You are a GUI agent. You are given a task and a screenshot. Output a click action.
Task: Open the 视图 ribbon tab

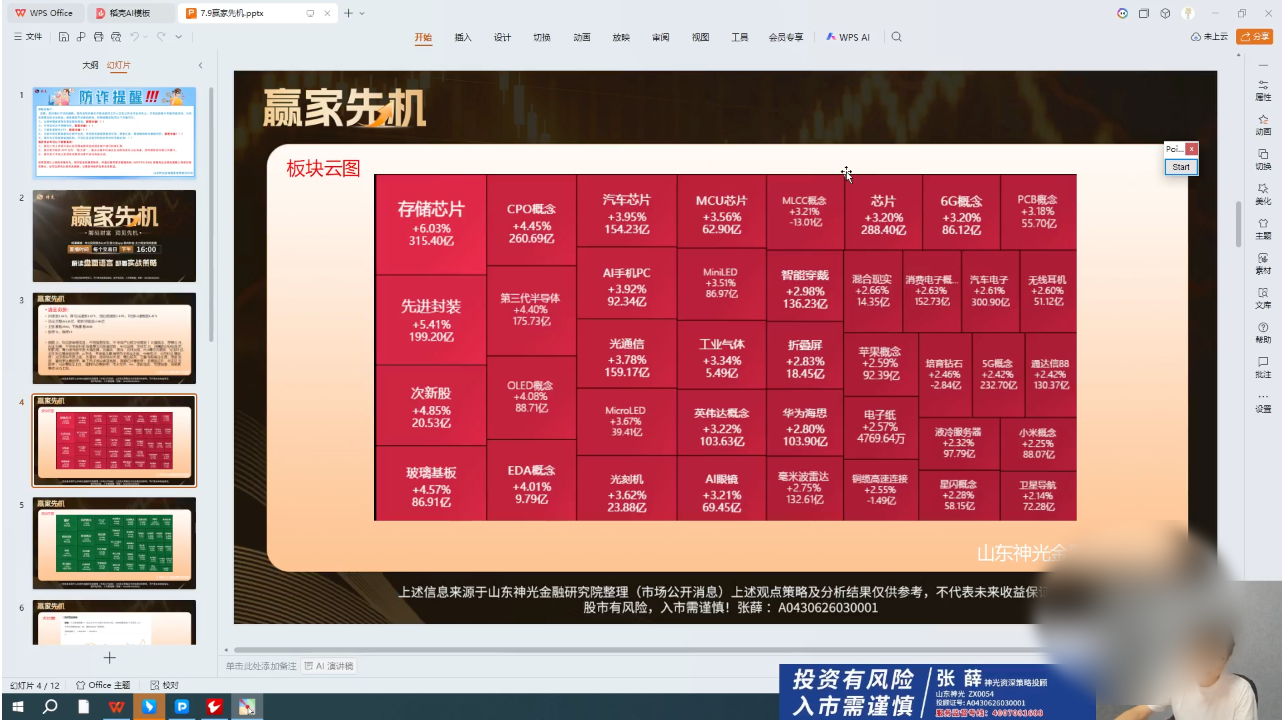[x=700, y=37]
